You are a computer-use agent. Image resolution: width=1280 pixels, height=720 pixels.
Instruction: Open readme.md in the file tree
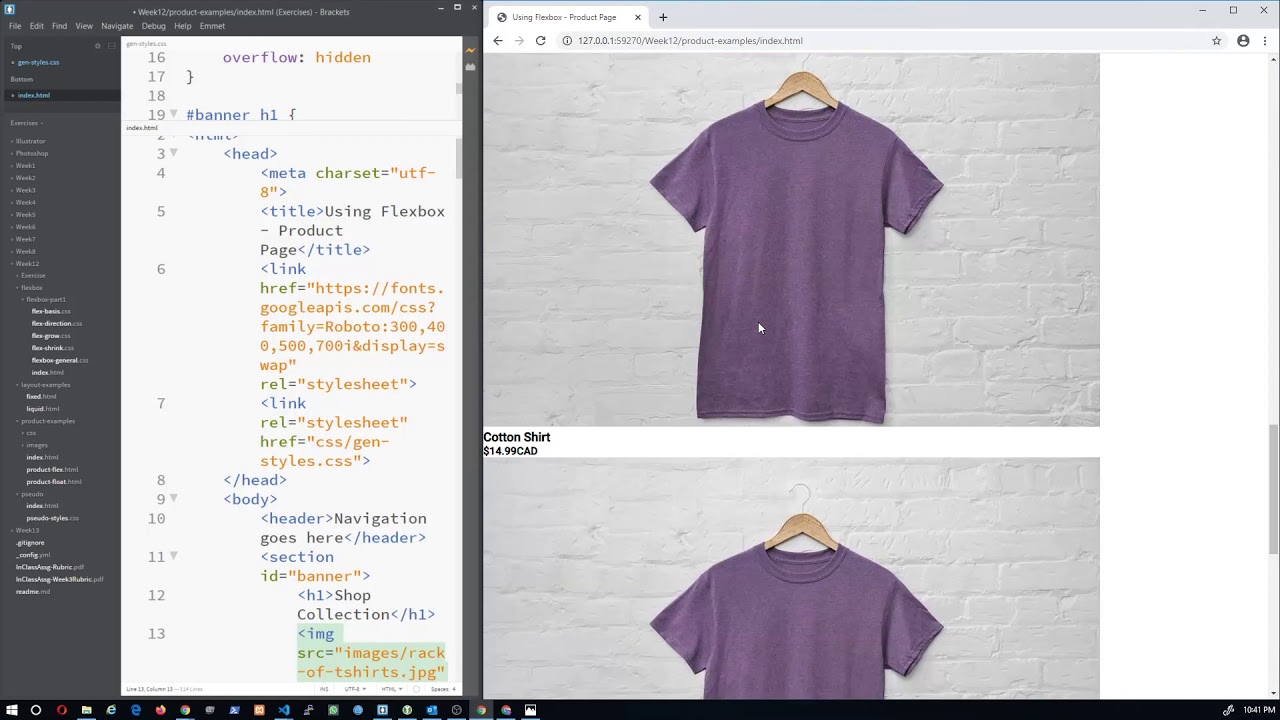33,591
